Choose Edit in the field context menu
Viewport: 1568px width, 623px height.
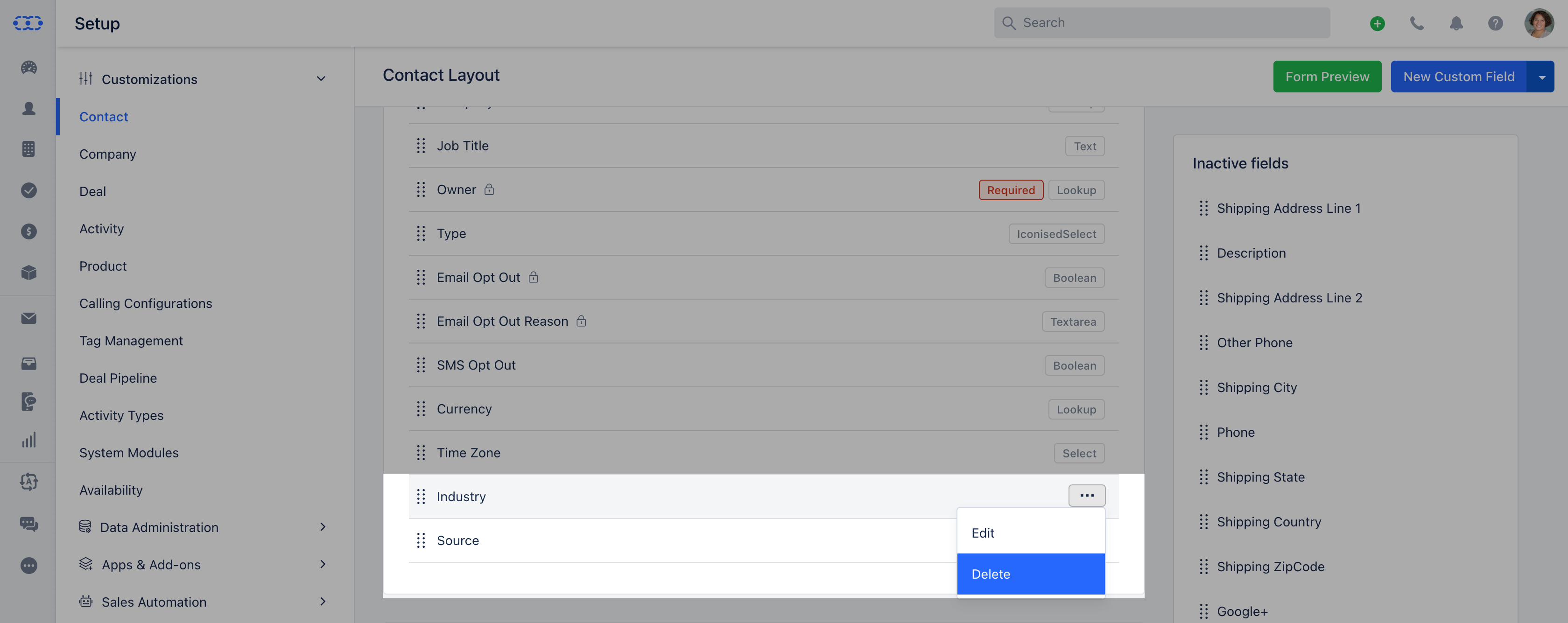(1031, 533)
